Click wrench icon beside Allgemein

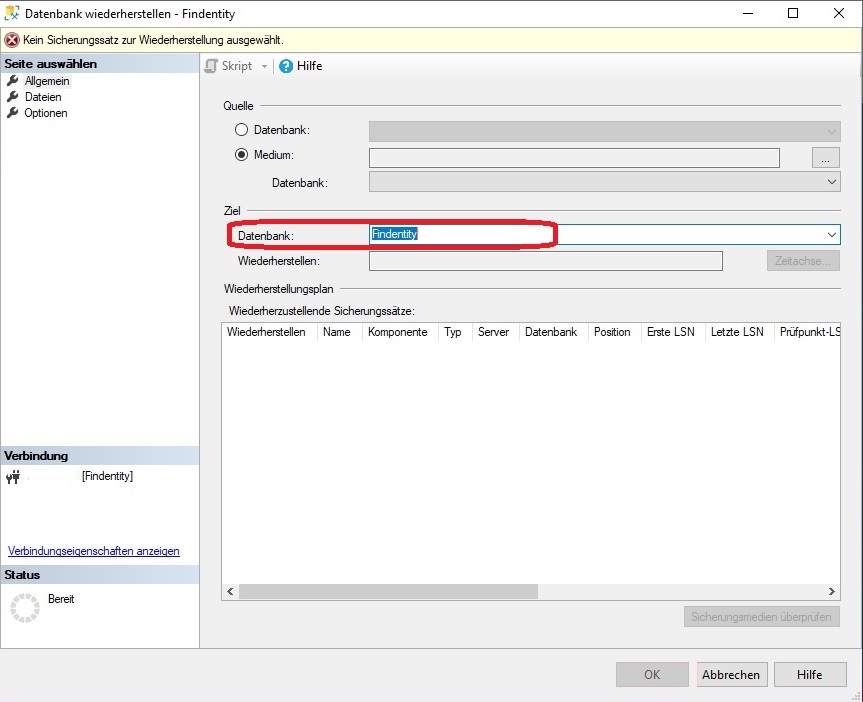(x=13, y=81)
